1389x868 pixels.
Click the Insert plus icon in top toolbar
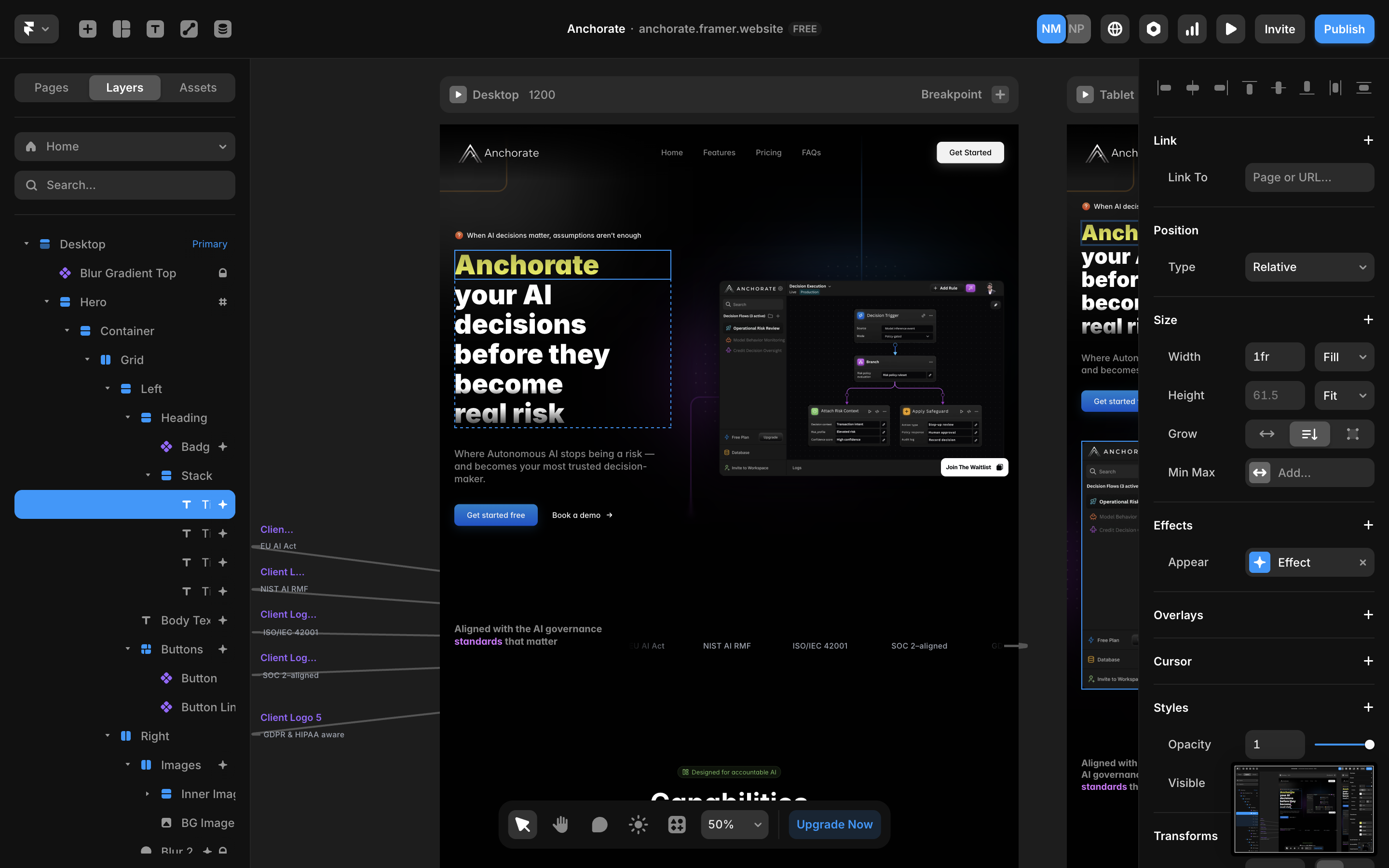[87, 29]
